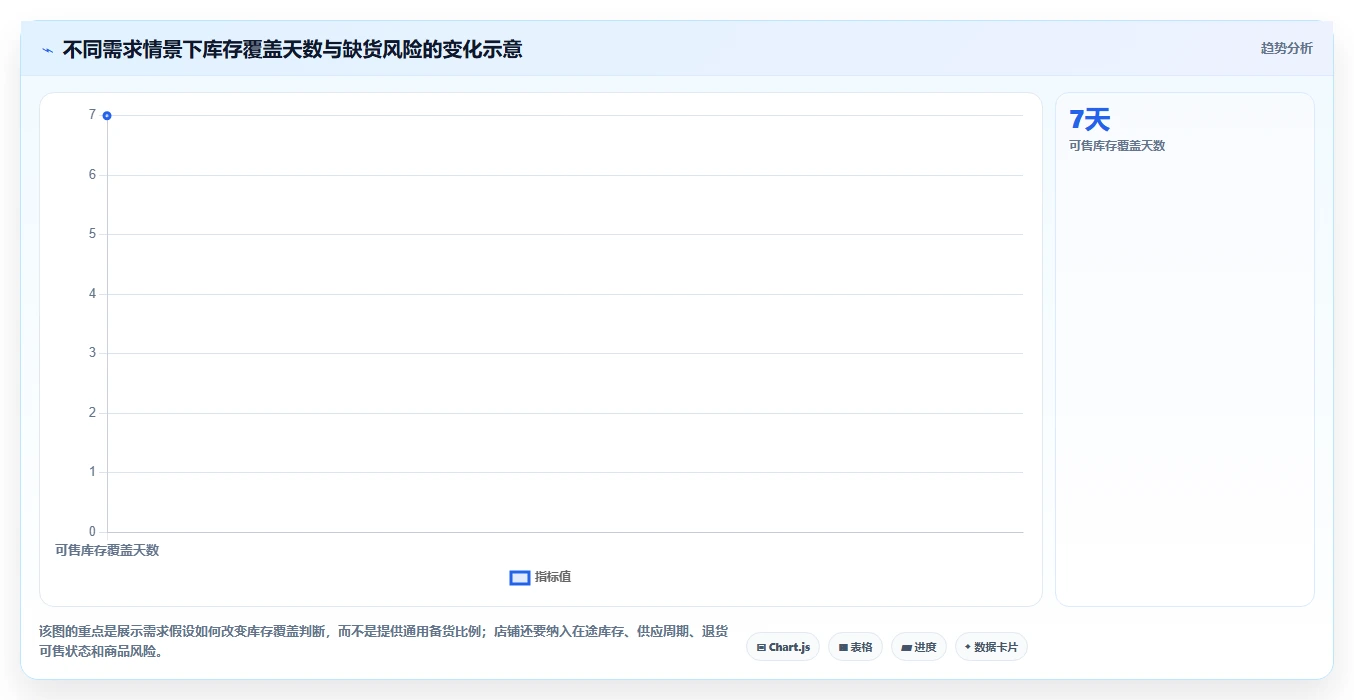Click the 表格 tag icon
The image size is (1354, 700).
(x=843, y=648)
